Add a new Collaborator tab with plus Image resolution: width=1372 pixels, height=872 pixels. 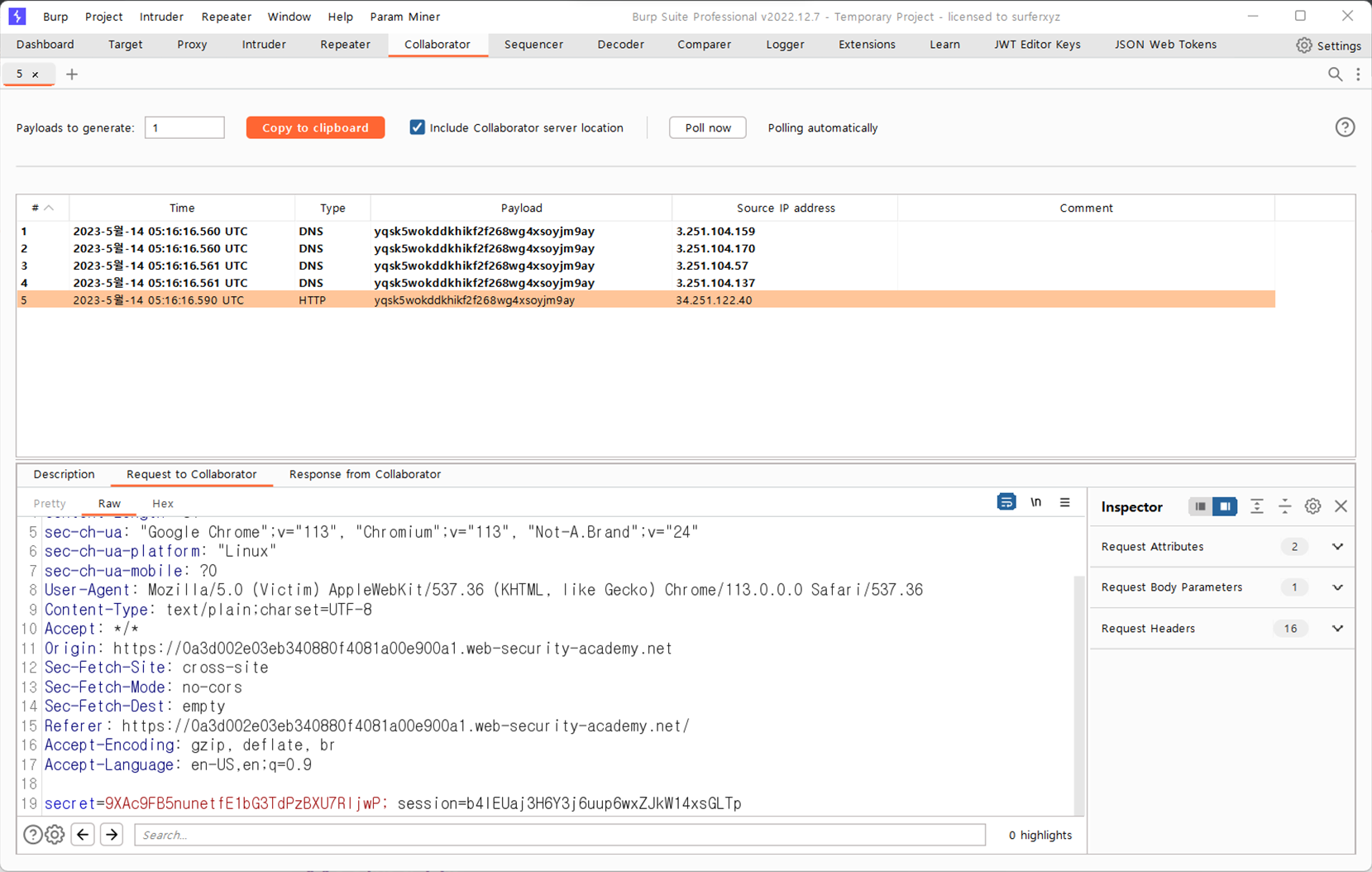coord(72,74)
